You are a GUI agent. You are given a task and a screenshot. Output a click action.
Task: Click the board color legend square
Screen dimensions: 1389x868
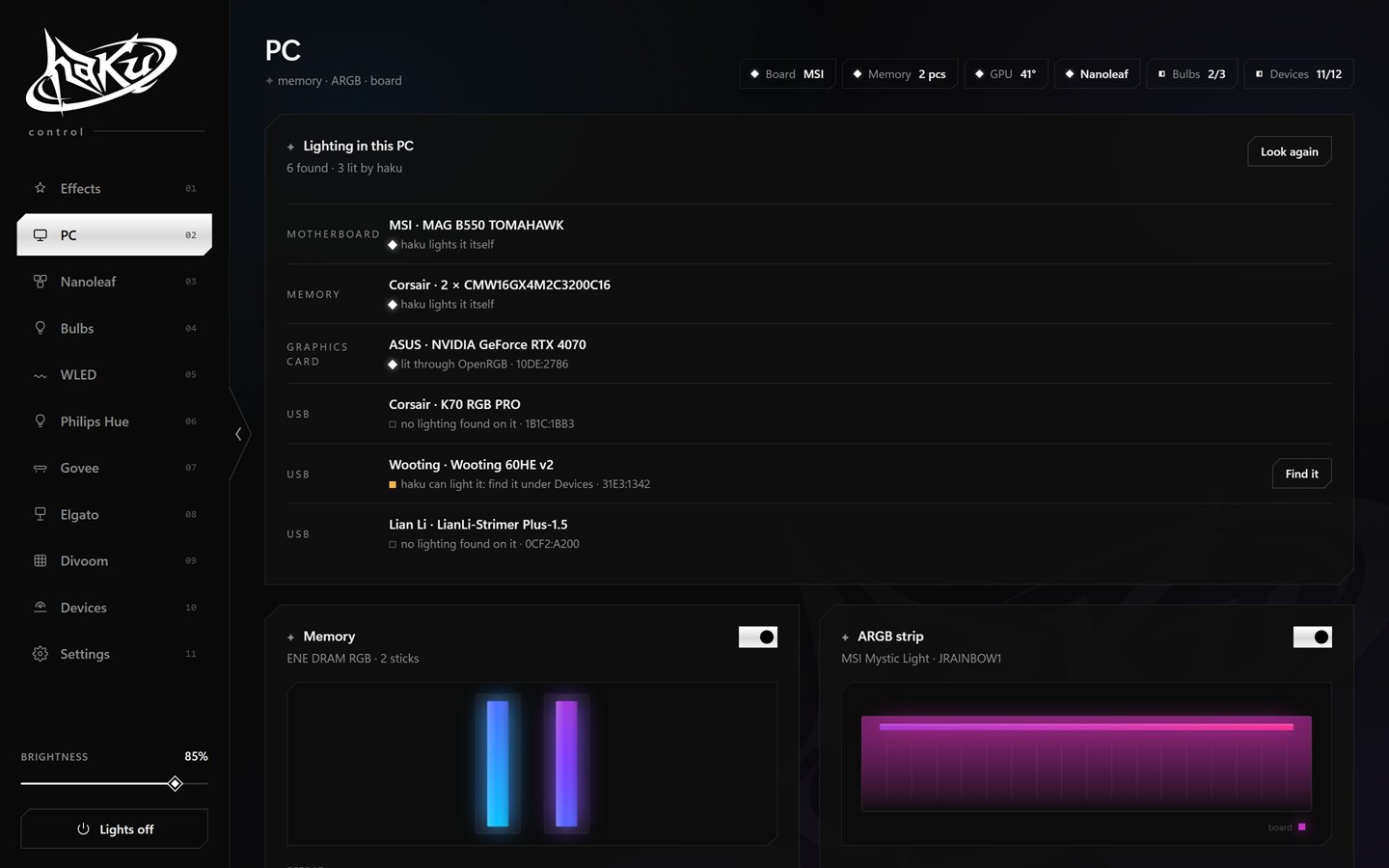pos(1302,827)
